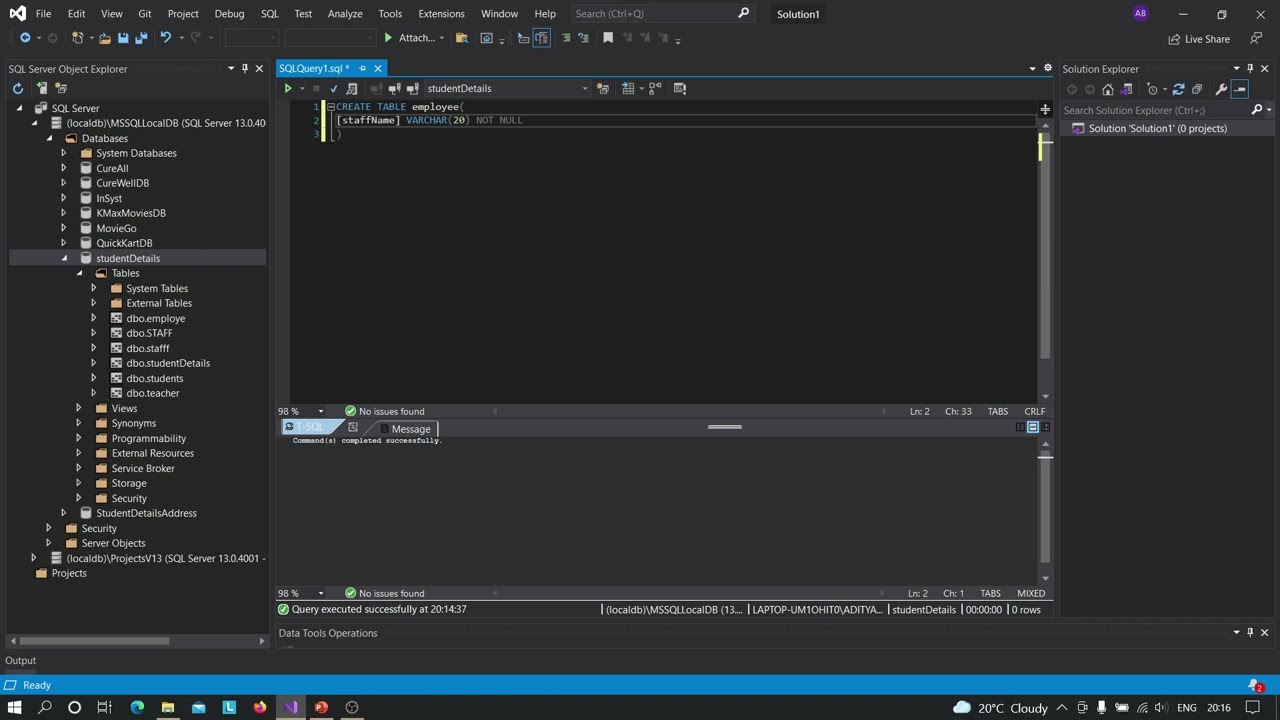Image resolution: width=1280 pixels, height=720 pixels.
Task: Execute the query with the green play button
Action: (288, 88)
